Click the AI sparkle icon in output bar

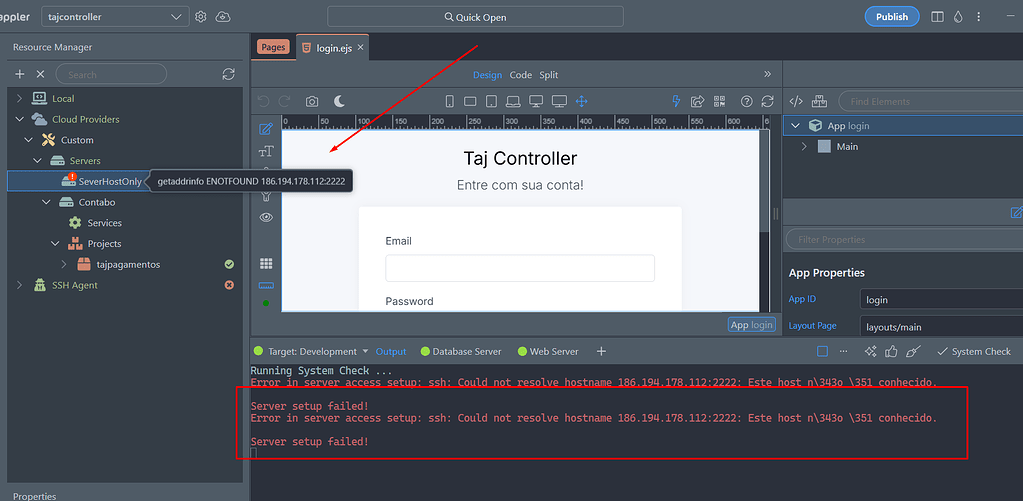click(x=870, y=352)
